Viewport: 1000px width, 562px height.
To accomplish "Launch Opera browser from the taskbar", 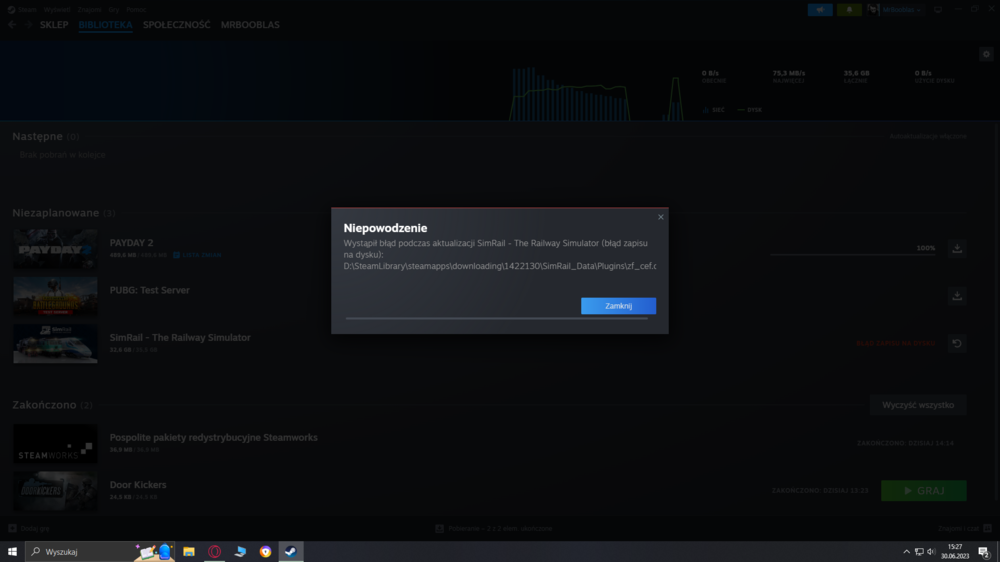I will [215, 551].
